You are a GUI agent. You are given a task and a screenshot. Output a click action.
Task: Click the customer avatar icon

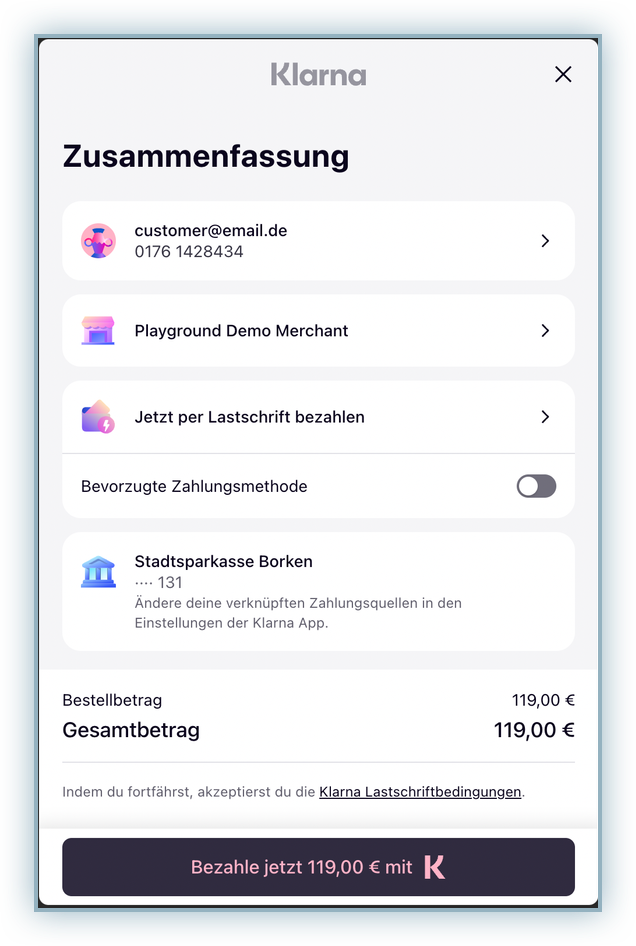click(98, 241)
